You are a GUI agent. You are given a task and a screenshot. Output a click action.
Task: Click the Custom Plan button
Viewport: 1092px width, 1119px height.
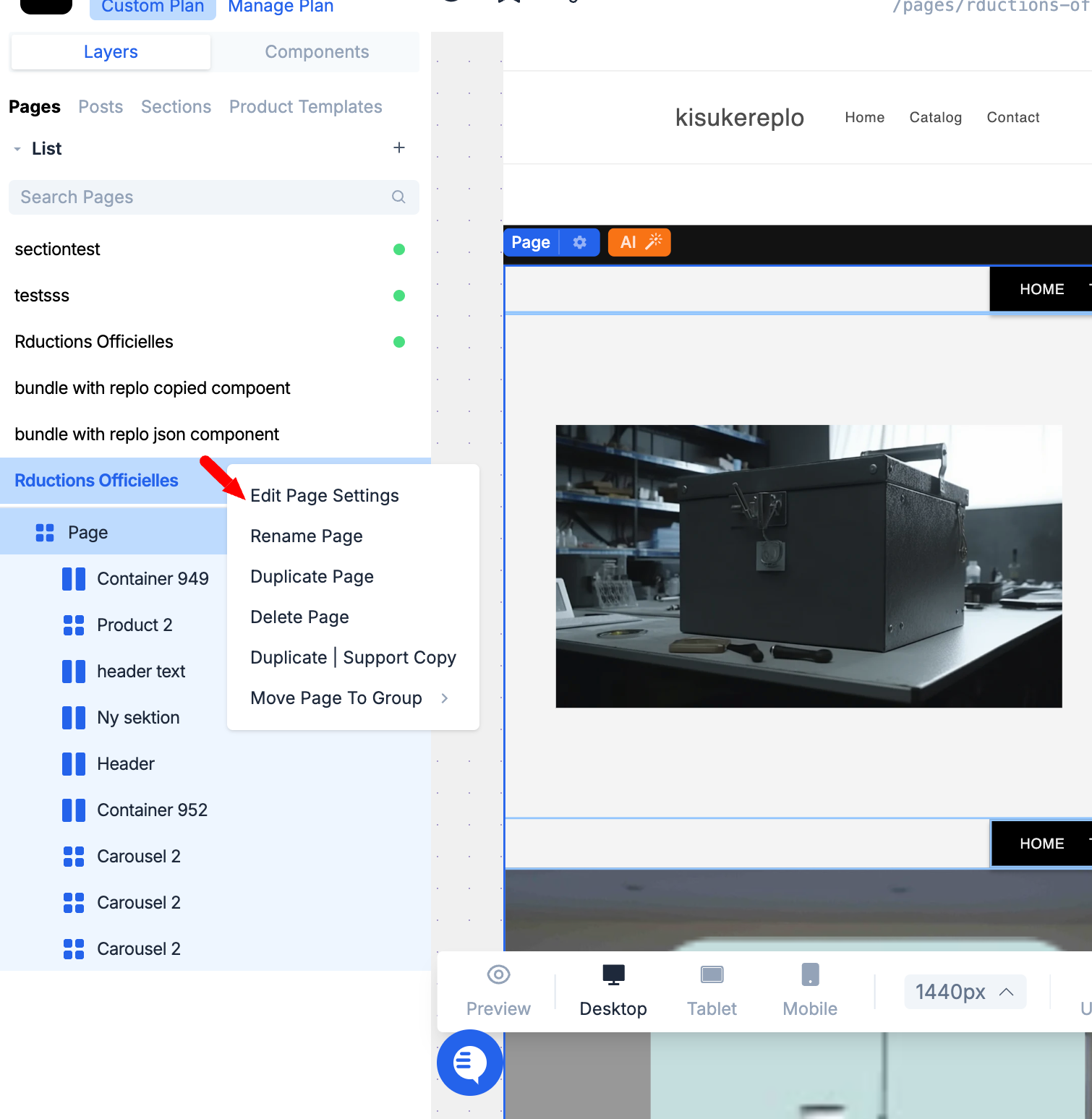pos(153,7)
